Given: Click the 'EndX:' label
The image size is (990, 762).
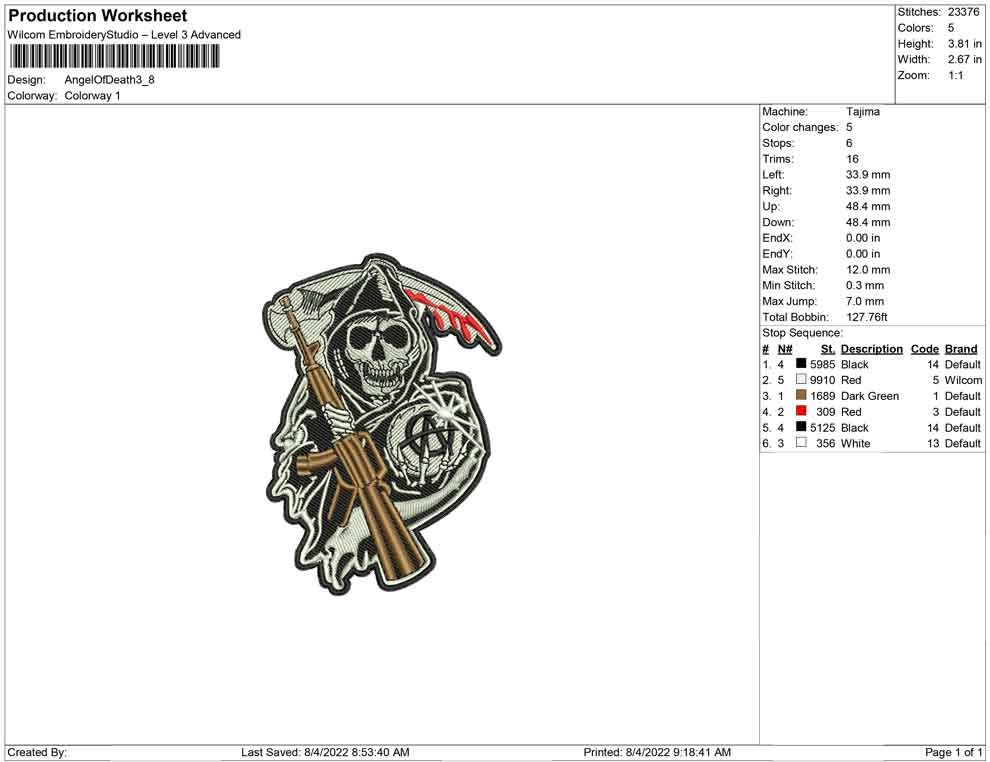Looking at the screenshot, I should [777, 238].
